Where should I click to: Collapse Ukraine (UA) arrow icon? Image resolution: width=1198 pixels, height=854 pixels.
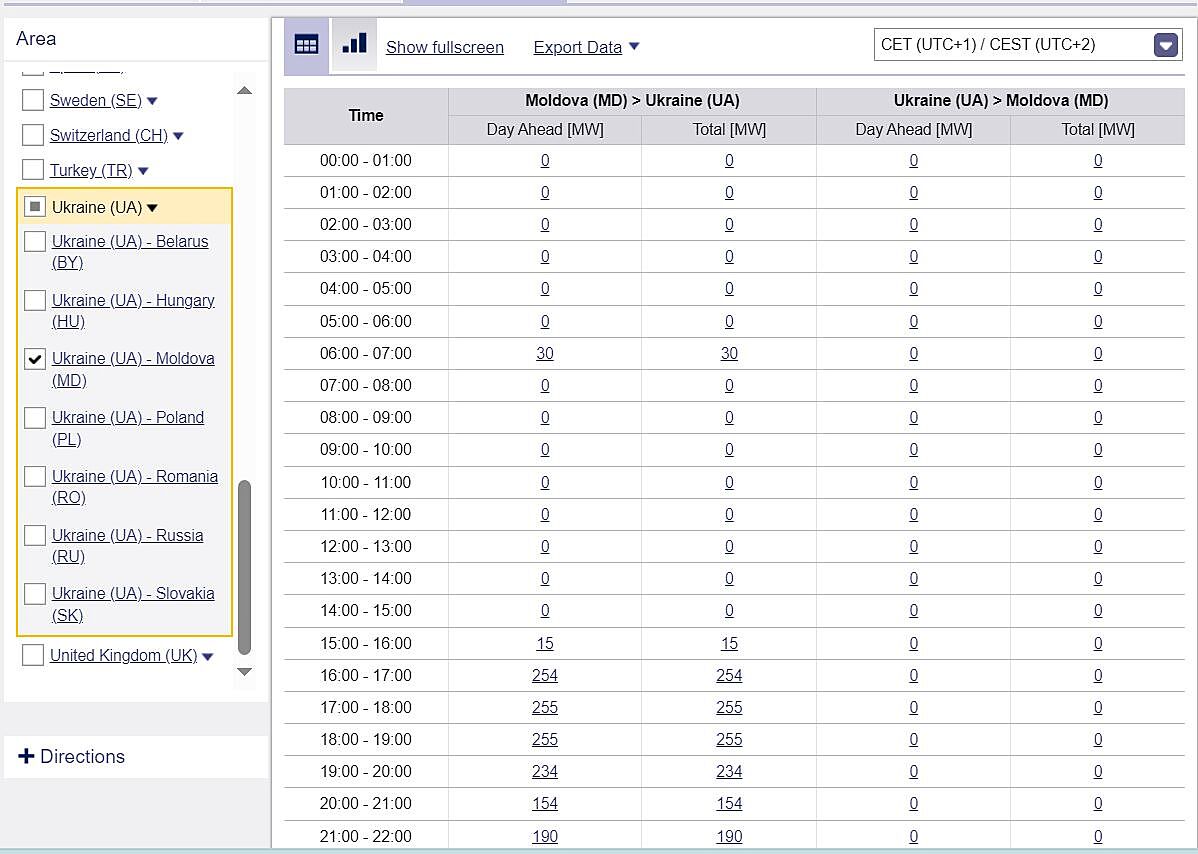[153, 208]
